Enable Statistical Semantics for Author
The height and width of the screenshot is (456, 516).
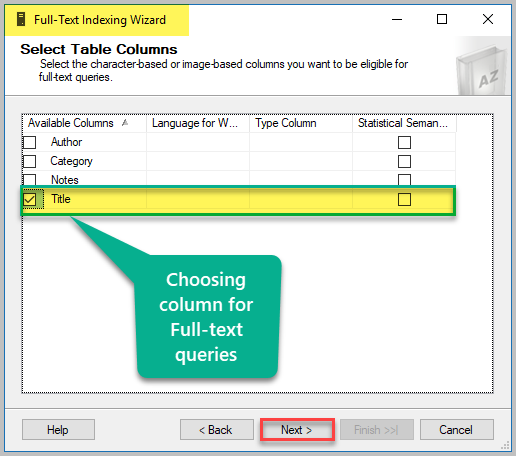[404, 142]
